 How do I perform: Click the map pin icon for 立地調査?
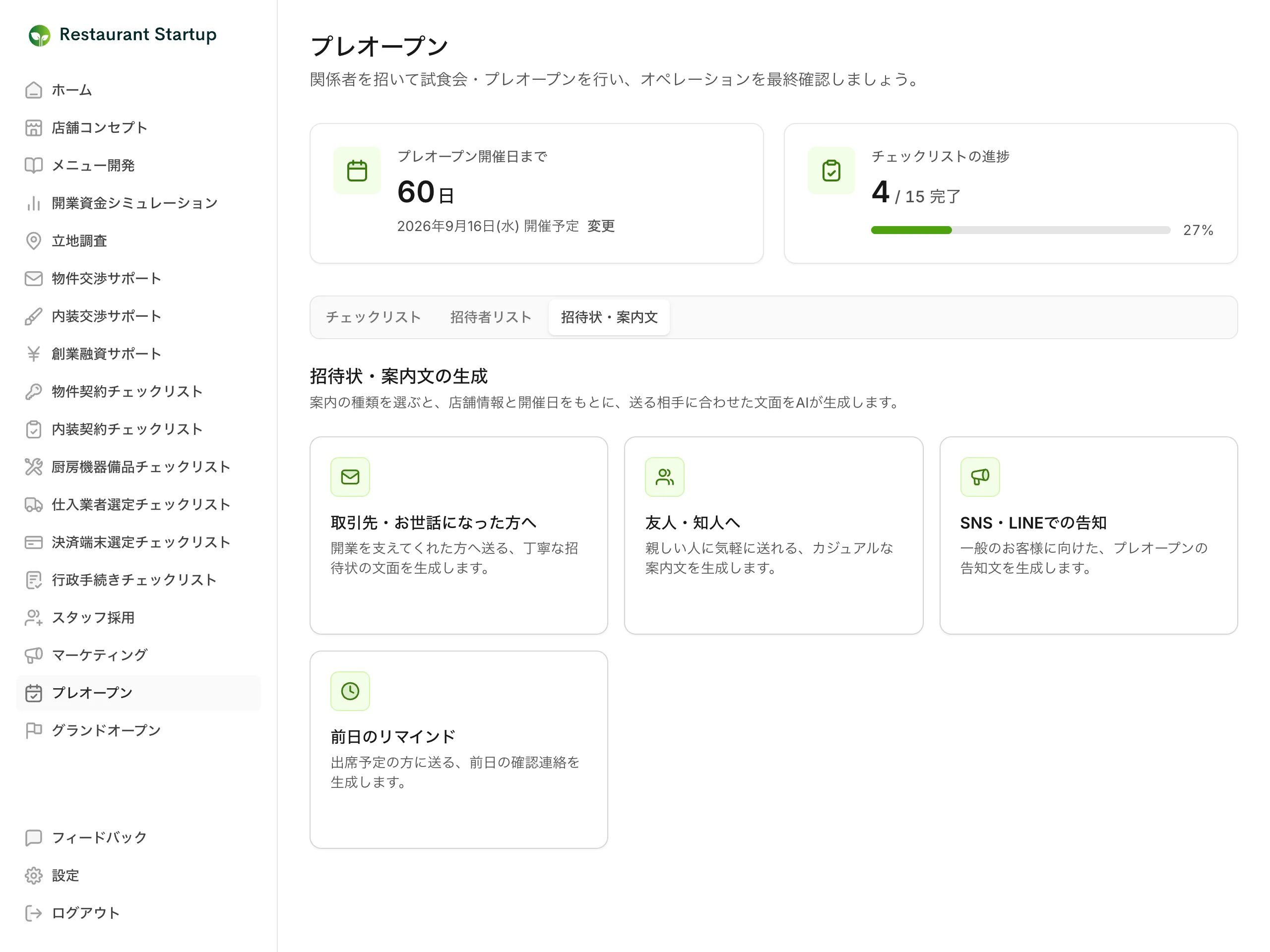coord(34,241)
